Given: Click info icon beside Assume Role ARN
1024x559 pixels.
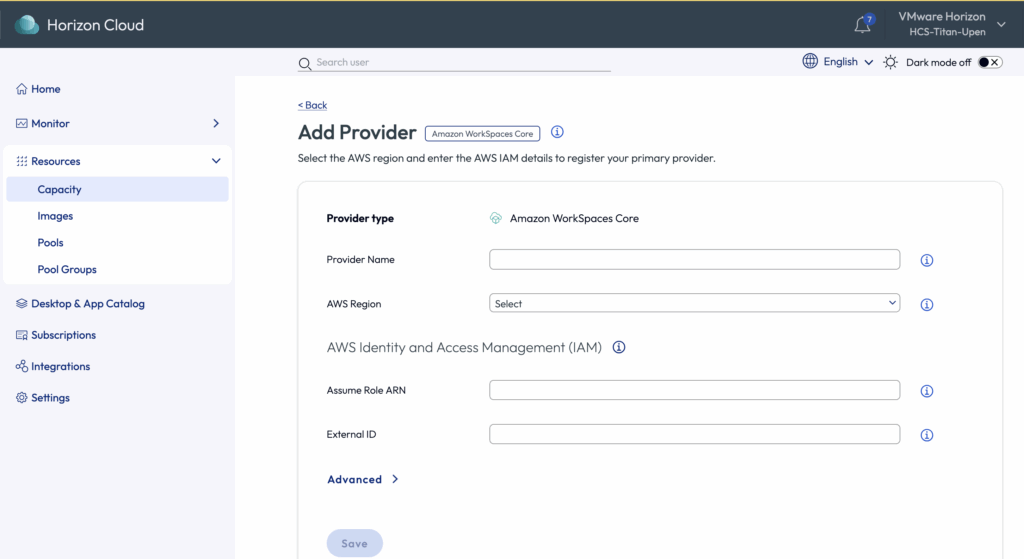Looking at the screenshot, I should [x=926, y=391].
